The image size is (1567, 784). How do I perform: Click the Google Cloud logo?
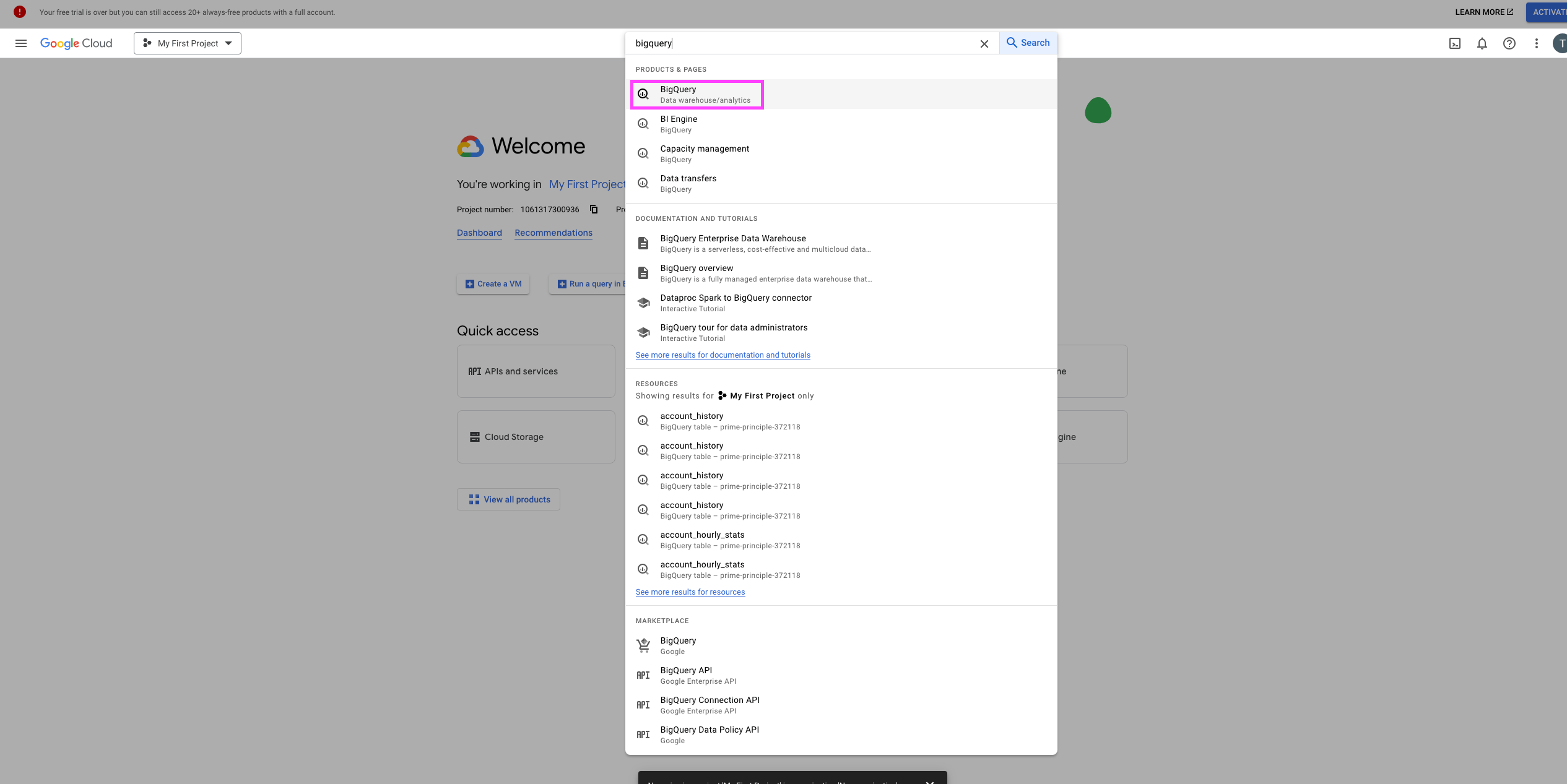coord(76,43)
